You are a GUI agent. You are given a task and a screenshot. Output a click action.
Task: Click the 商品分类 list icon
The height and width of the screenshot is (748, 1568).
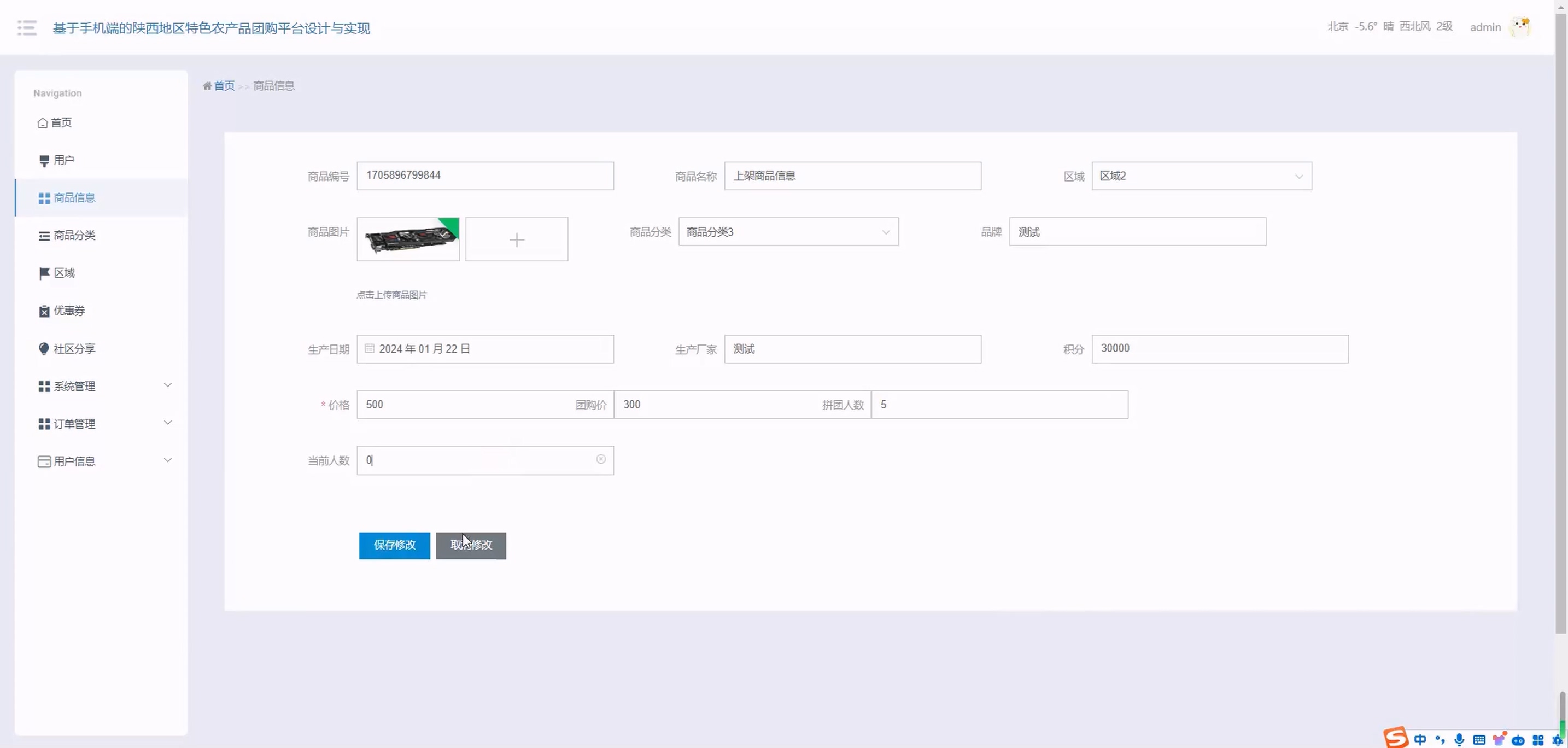44,236
